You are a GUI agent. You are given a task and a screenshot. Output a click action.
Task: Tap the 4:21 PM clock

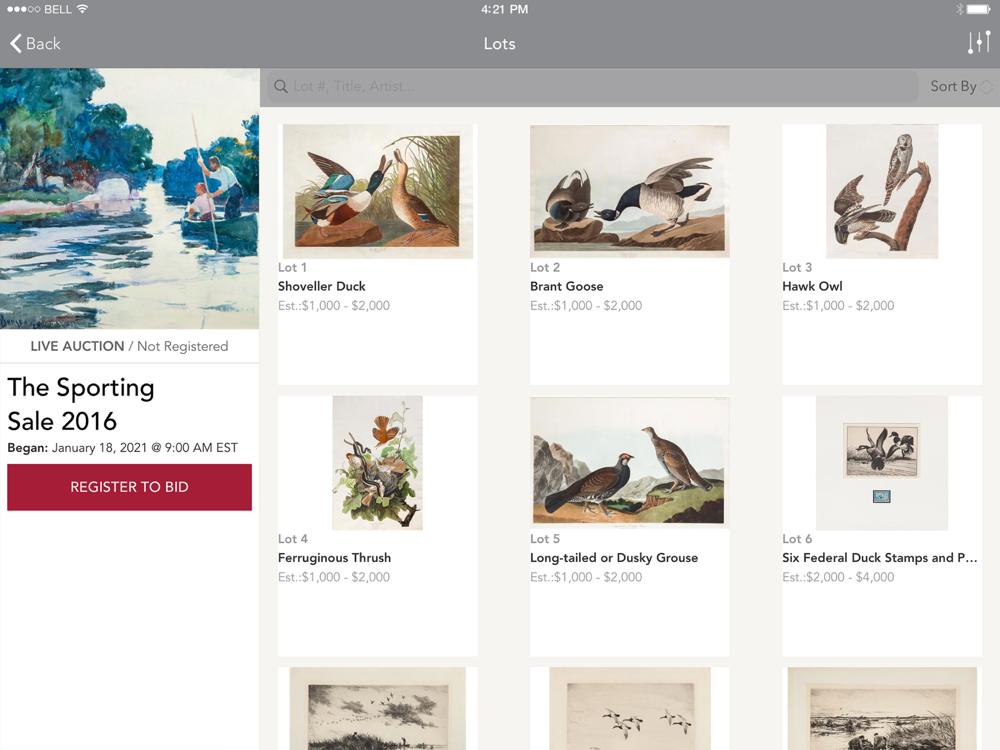[504, 9]
